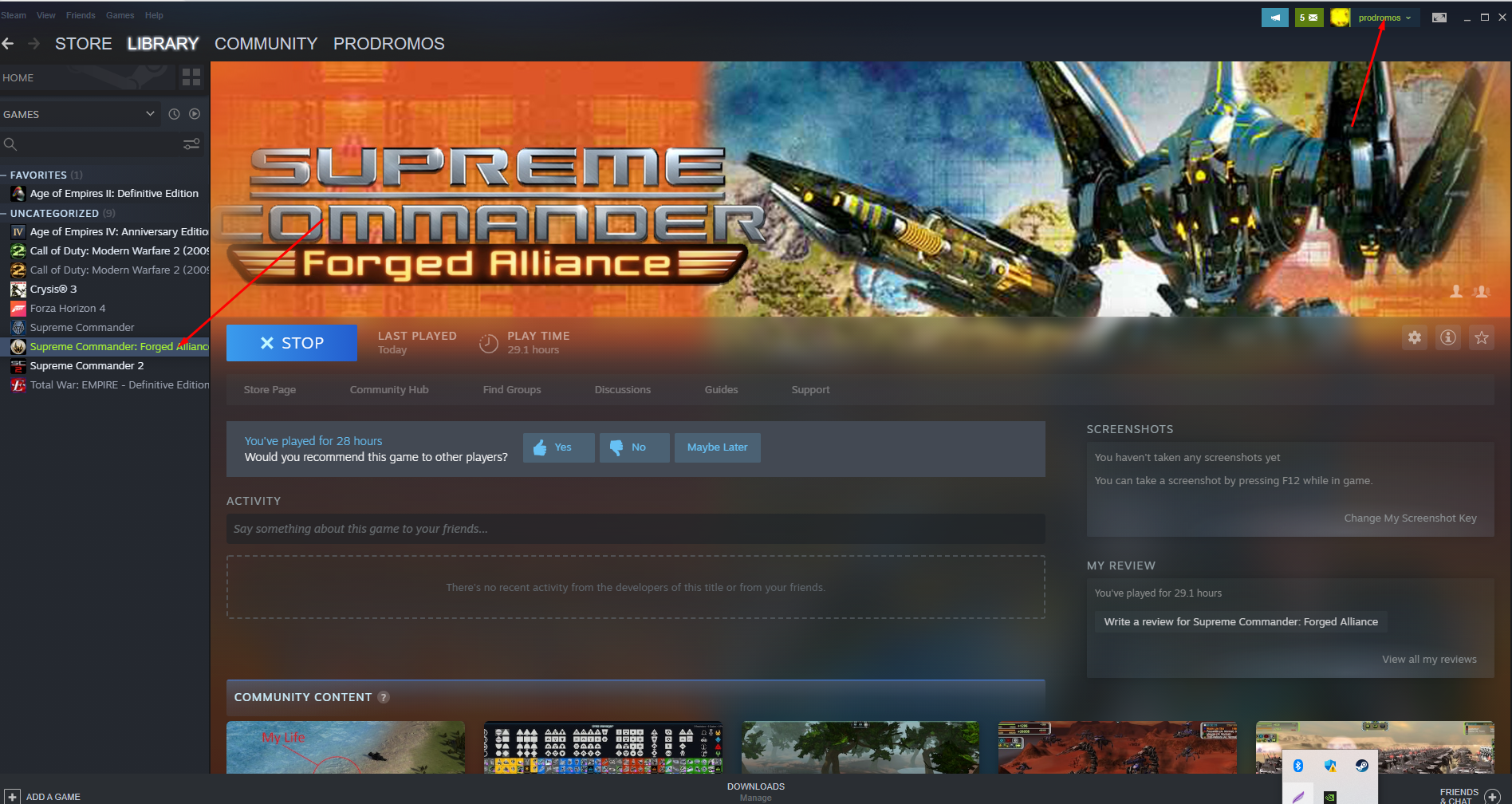The width and height of the screenshot is (1512, 804).
Task: Choose Maybe Later for recommendation
Action: point(718,447)
